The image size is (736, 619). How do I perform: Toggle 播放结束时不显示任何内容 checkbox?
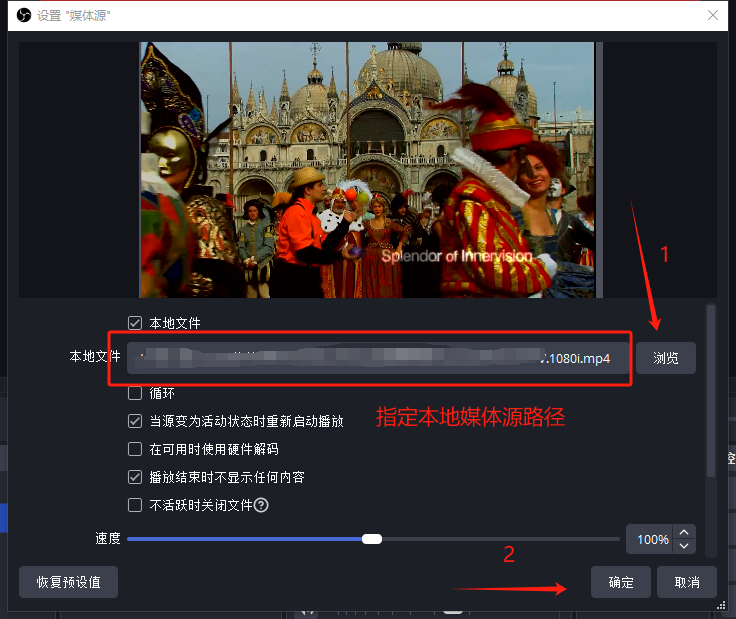(135, 478)
